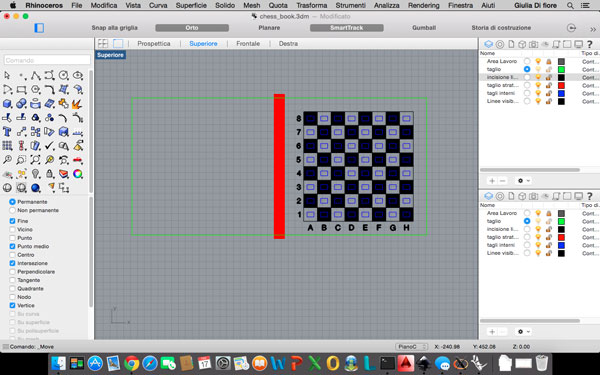Open the Superficie menu
Image resolution: width=600 pixels, height=375 pixels.
191,5
